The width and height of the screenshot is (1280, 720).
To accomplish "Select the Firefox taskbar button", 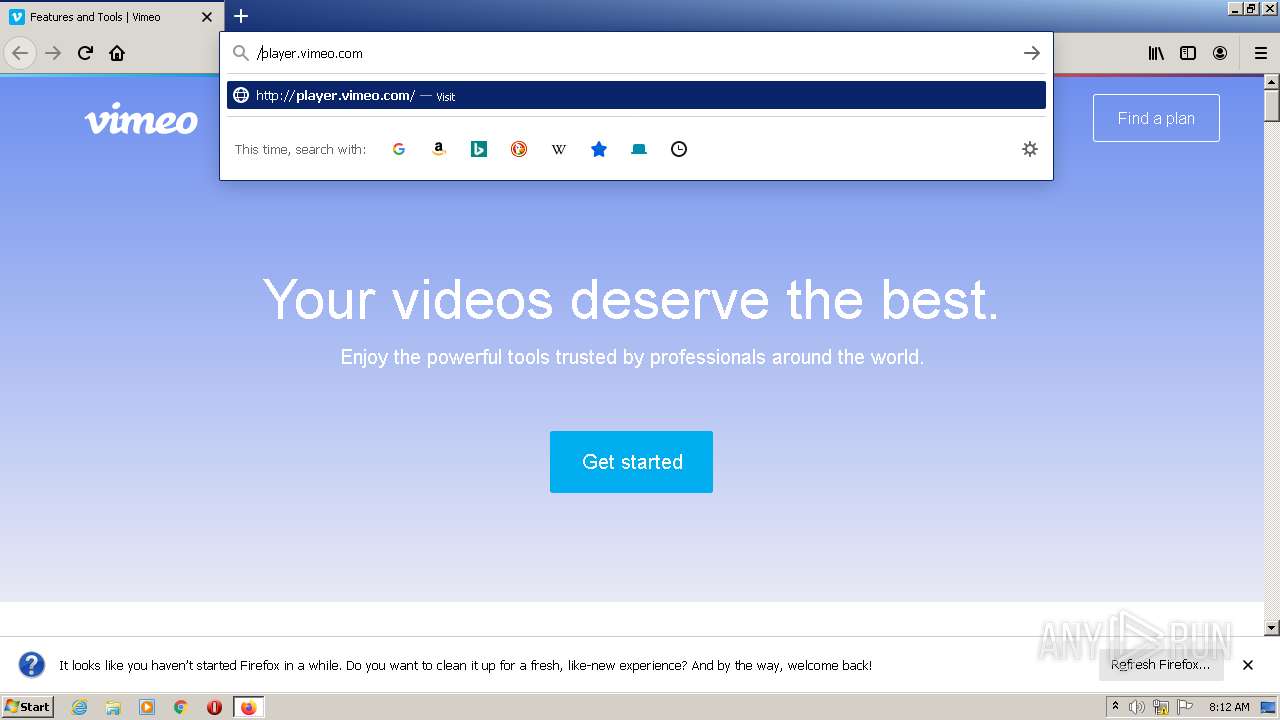I will (x=248, y=707).
